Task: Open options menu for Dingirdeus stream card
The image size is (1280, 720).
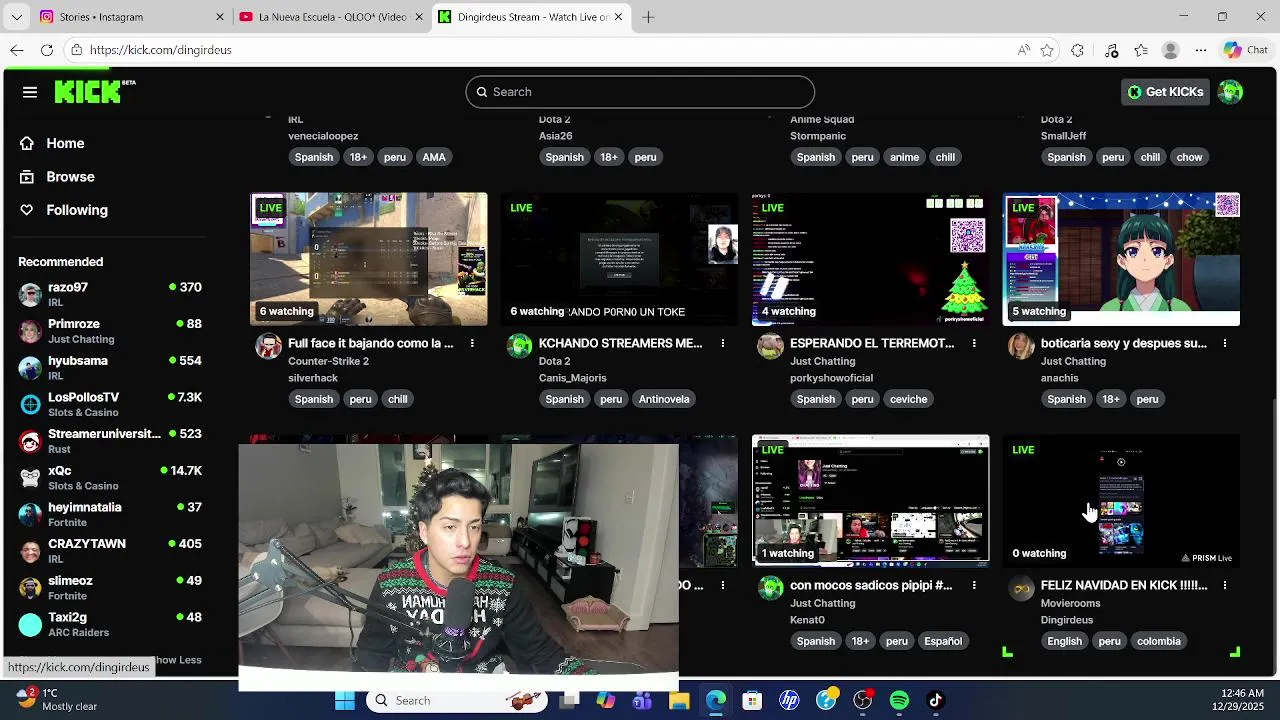Action: 1225,585
